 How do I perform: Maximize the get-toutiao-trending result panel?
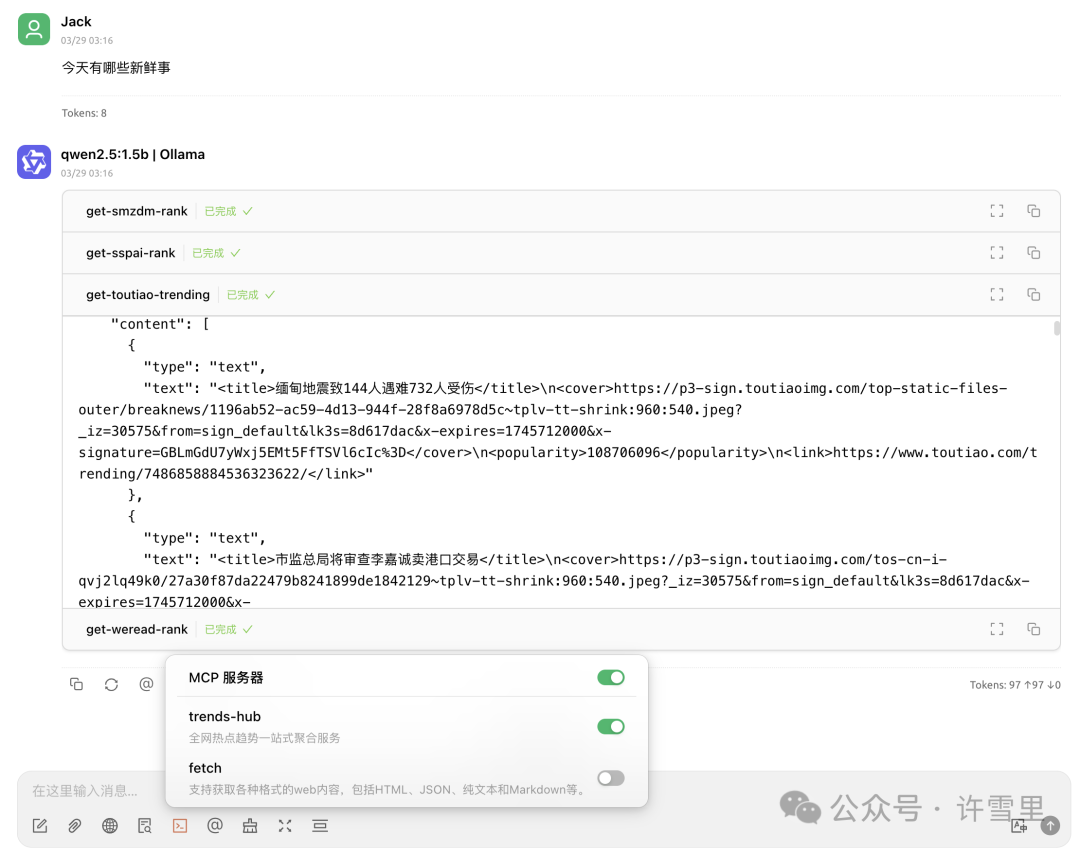pos(997,295)
